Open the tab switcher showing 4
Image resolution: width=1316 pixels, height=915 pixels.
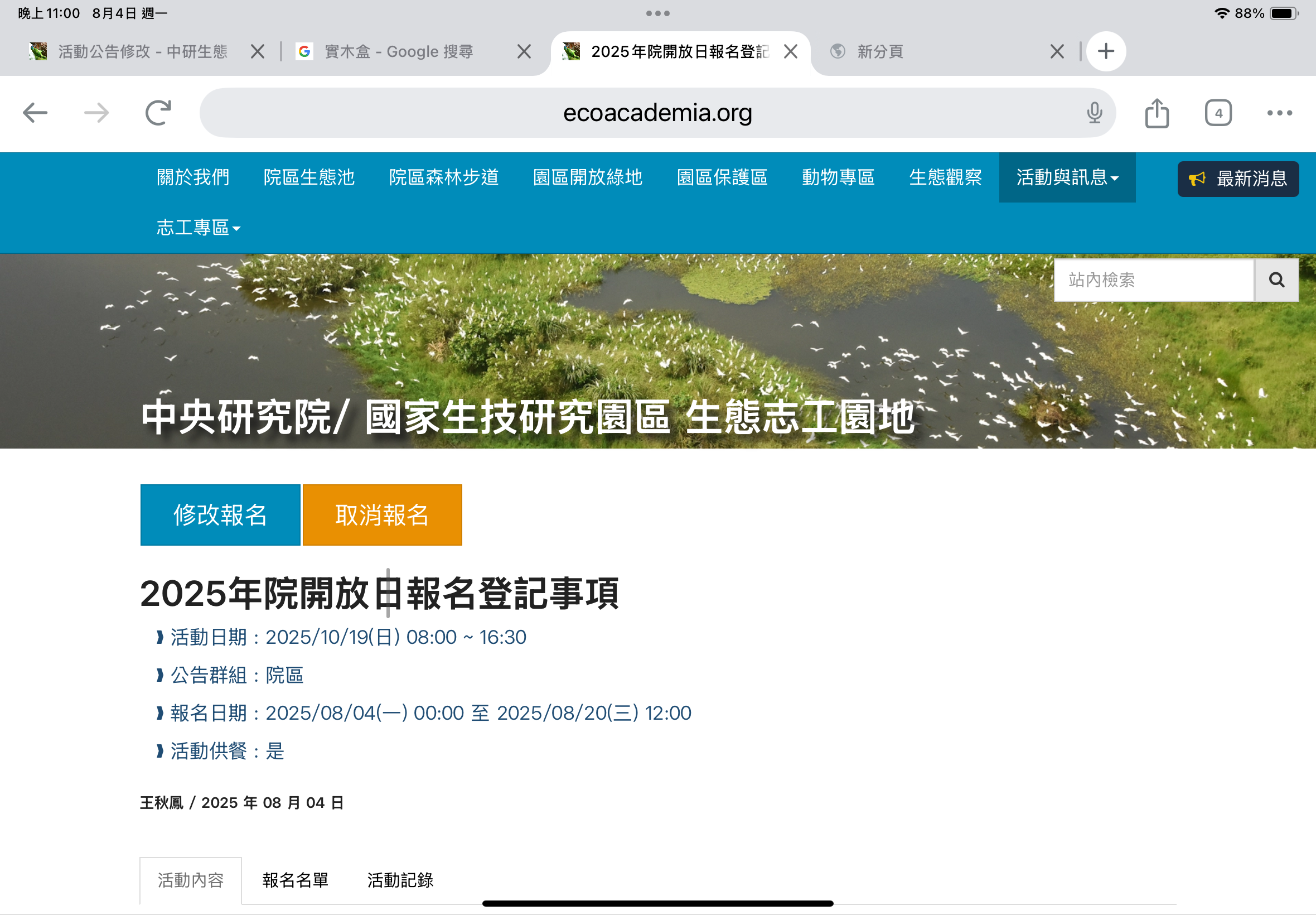point(1218,113)
